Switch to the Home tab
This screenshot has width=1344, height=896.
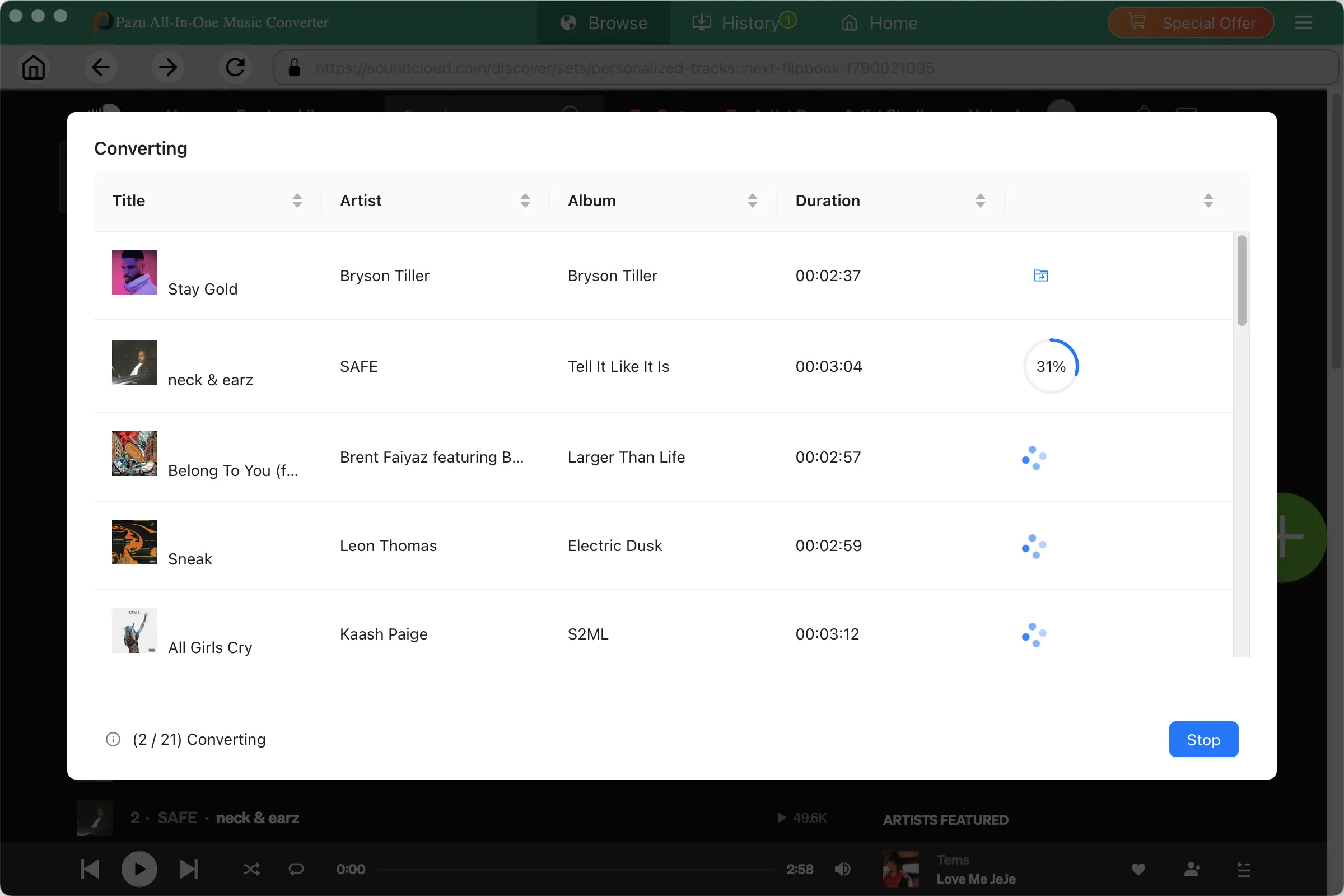click(879, 23)
